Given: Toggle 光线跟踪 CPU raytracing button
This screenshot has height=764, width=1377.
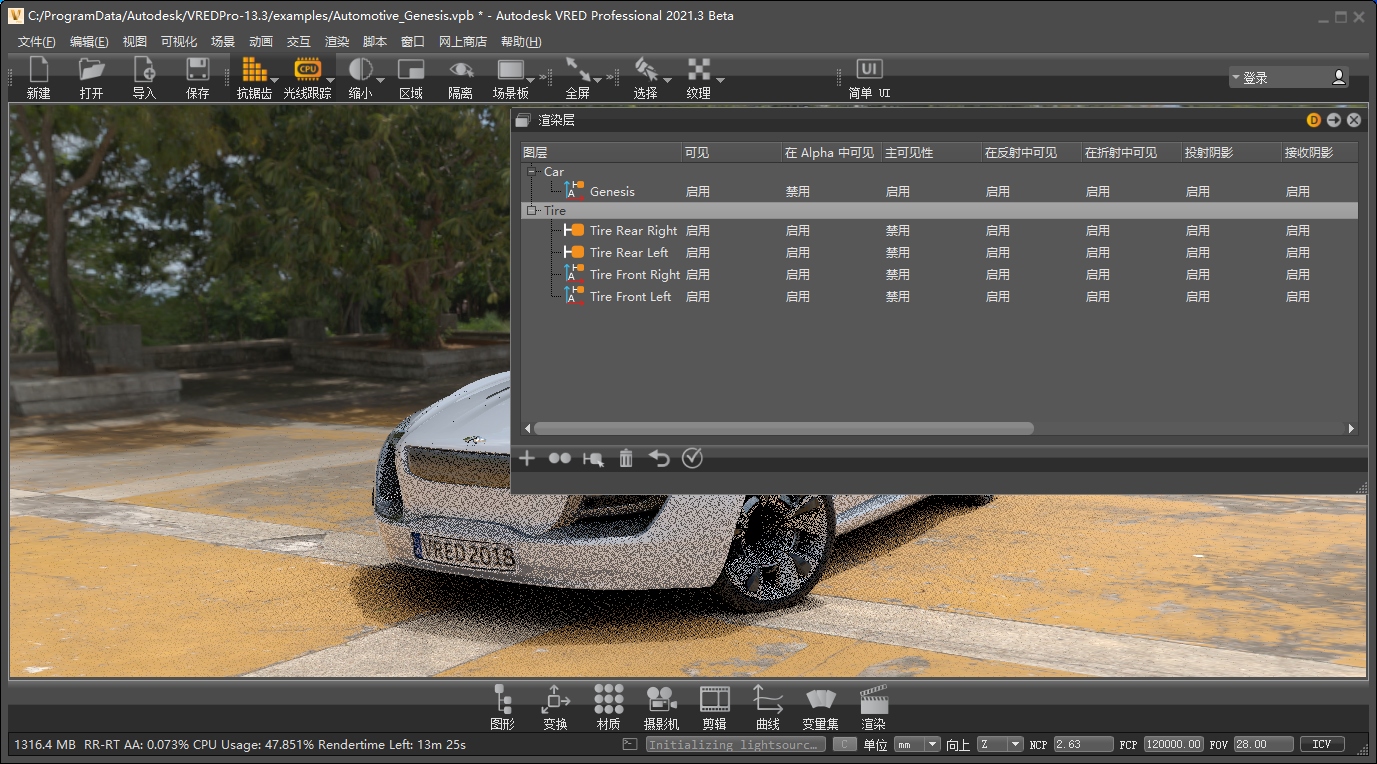Looking at the screenshot, I should (307, 77).
